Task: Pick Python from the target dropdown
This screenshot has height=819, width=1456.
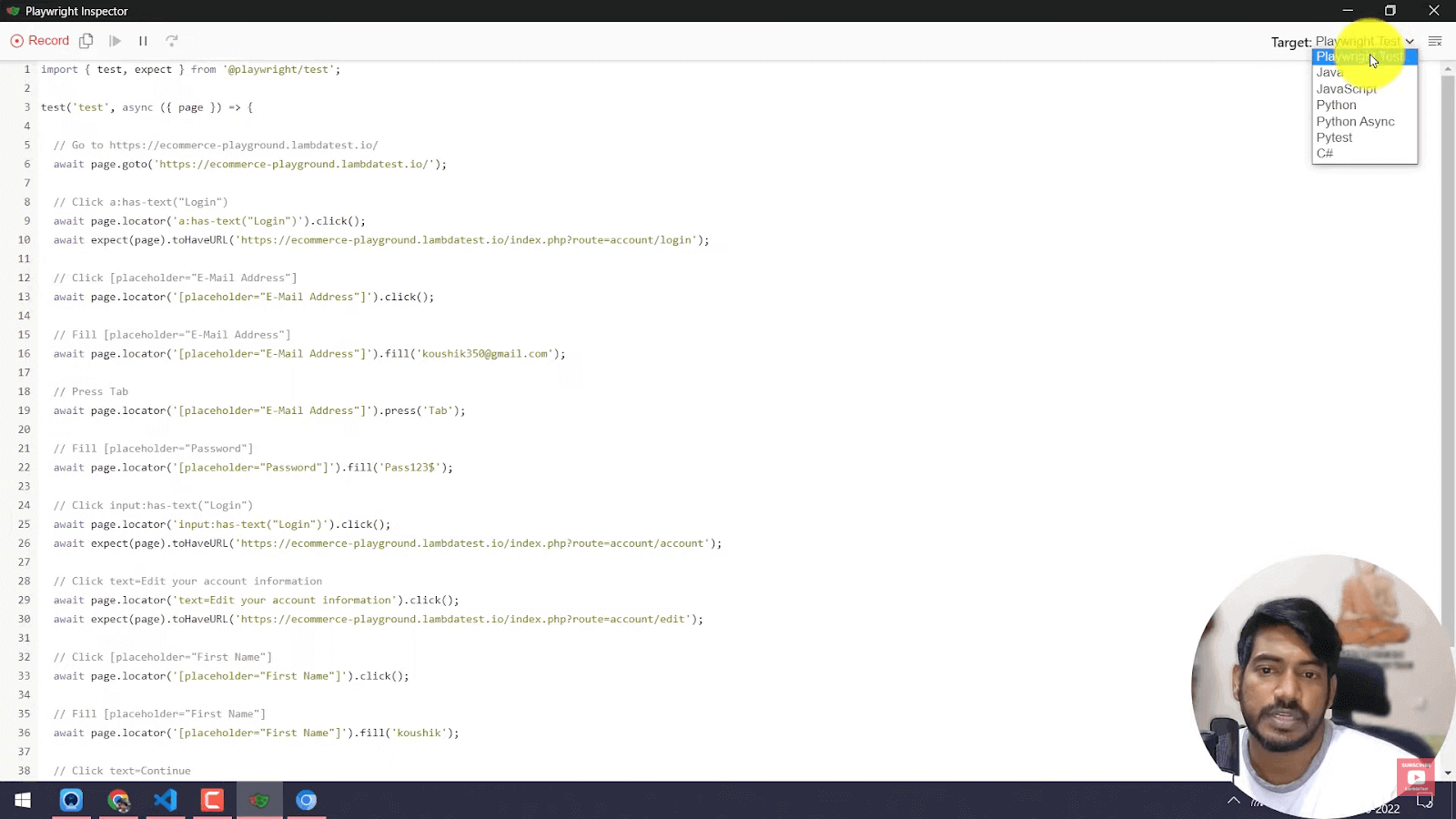Action: pyautogui.click(x=1336, y=106)
